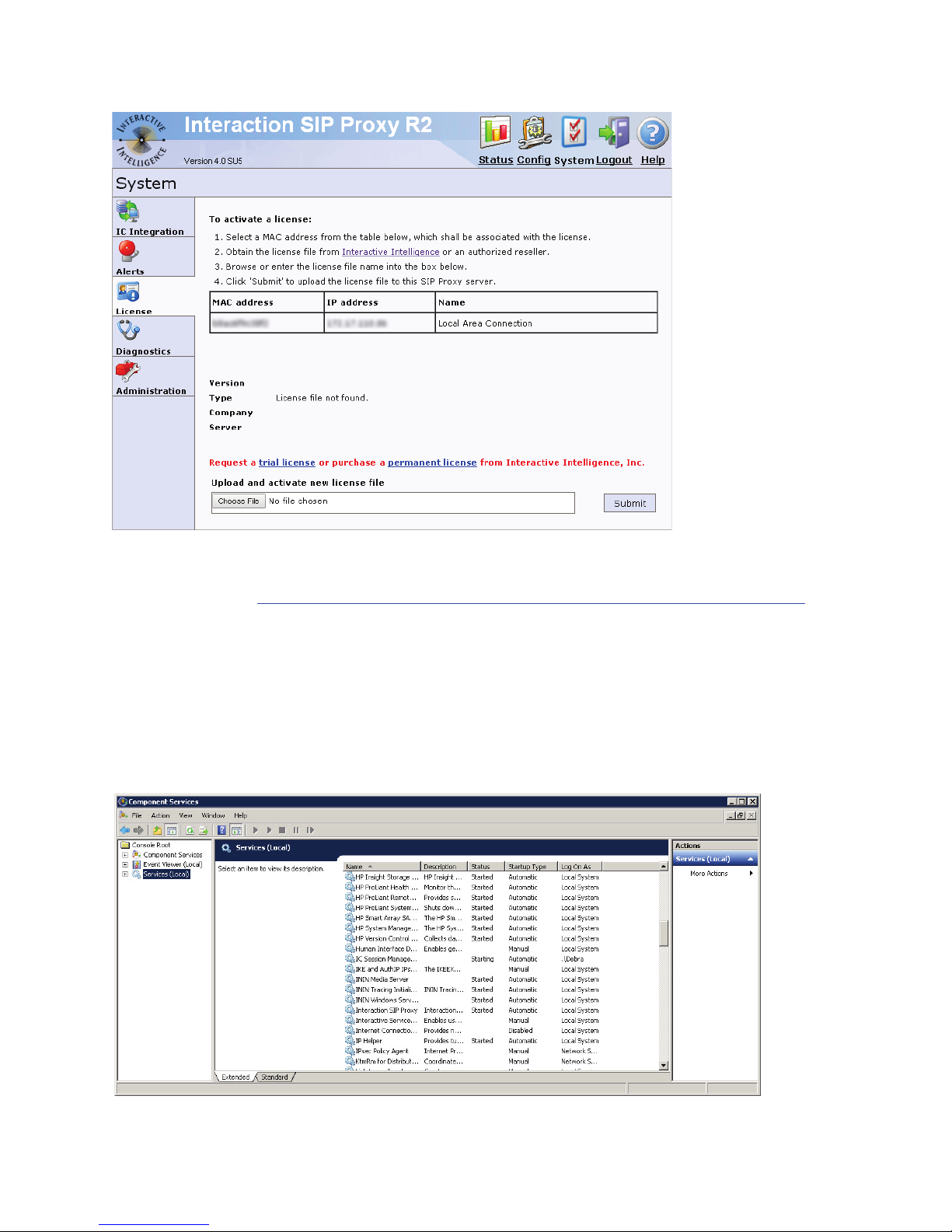
Task: Click the services list scroll-down arrow
Action: click(x=664, y=1066)
